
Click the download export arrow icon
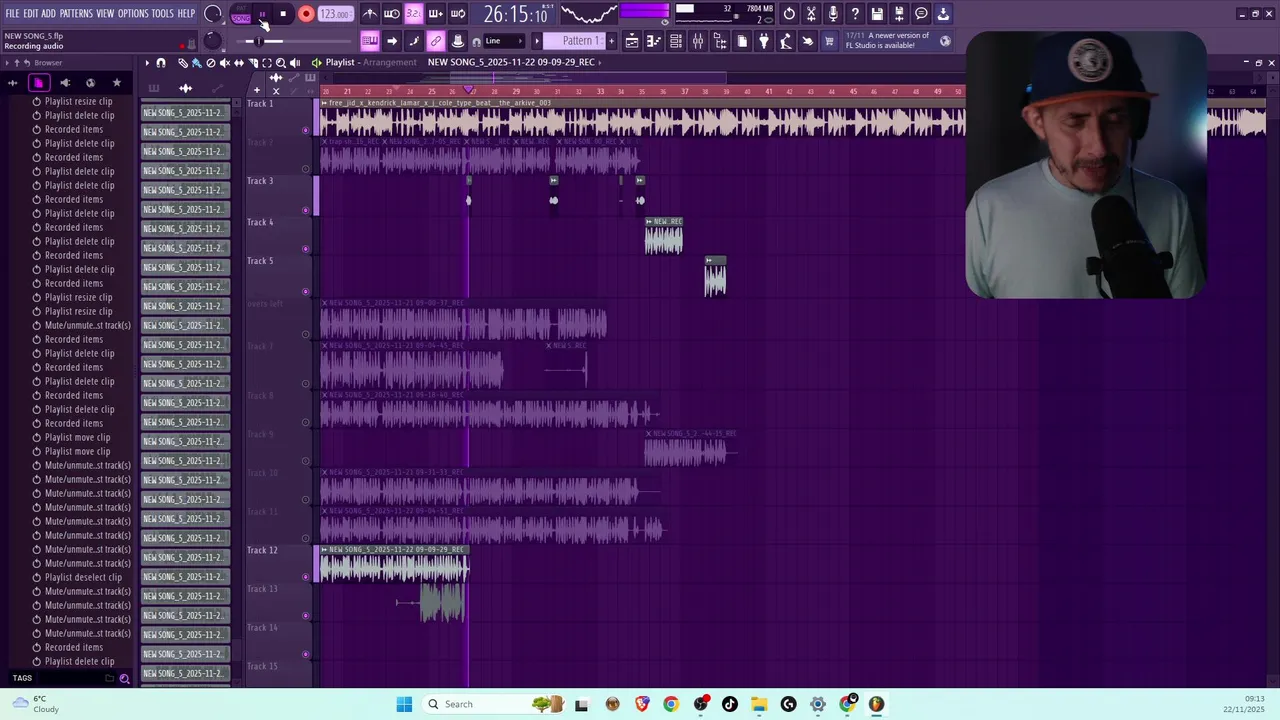(943, 14)
